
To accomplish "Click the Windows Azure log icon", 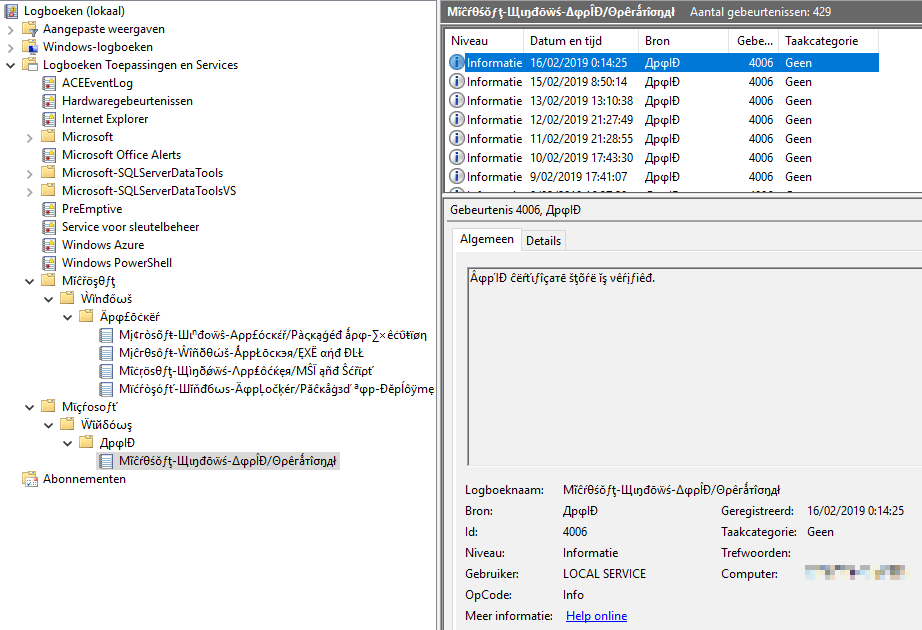I will click(49, 245).
